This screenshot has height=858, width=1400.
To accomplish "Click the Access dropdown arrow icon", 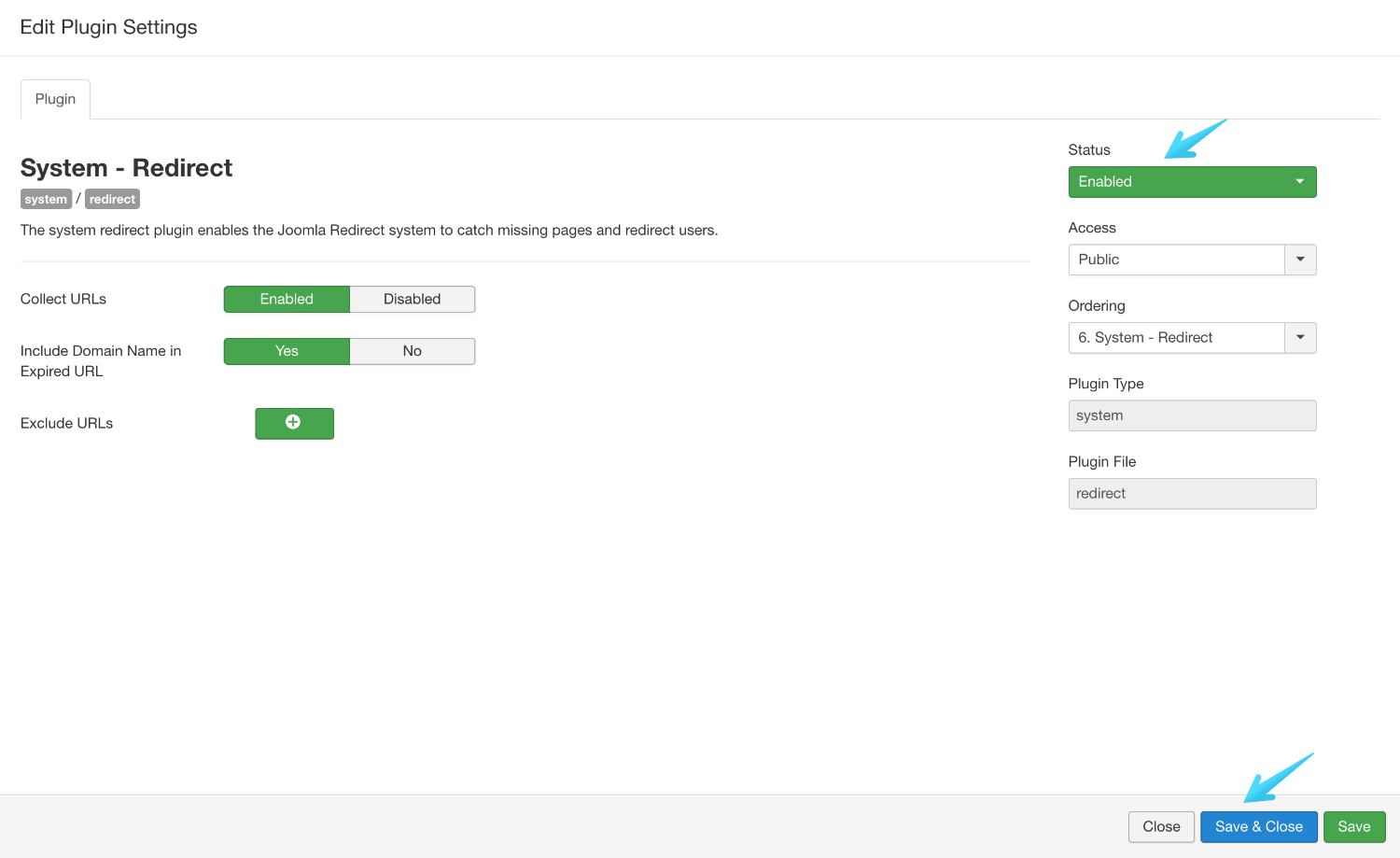I will pyautogui.click(x=1300, y=260).
